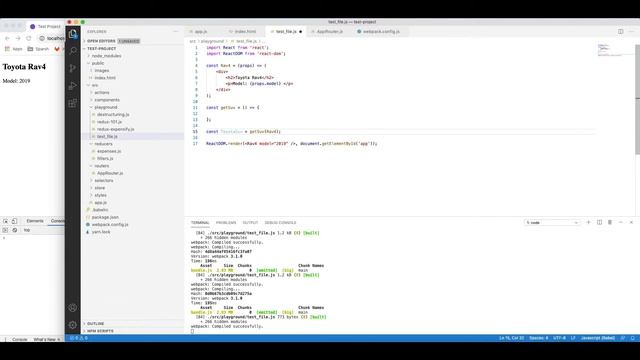Switch to the AppRouter.js editor tab

pyautogui.click(x=329, y=31)
